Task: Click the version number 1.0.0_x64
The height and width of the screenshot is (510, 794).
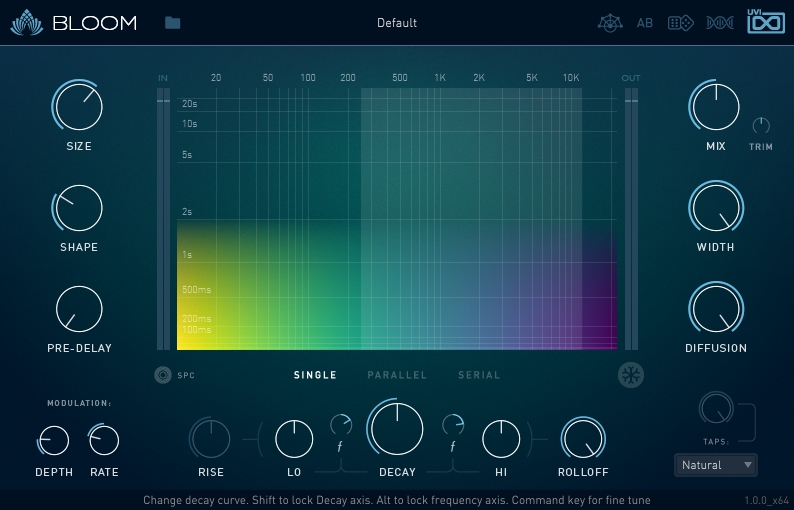Action: [766, 500]
